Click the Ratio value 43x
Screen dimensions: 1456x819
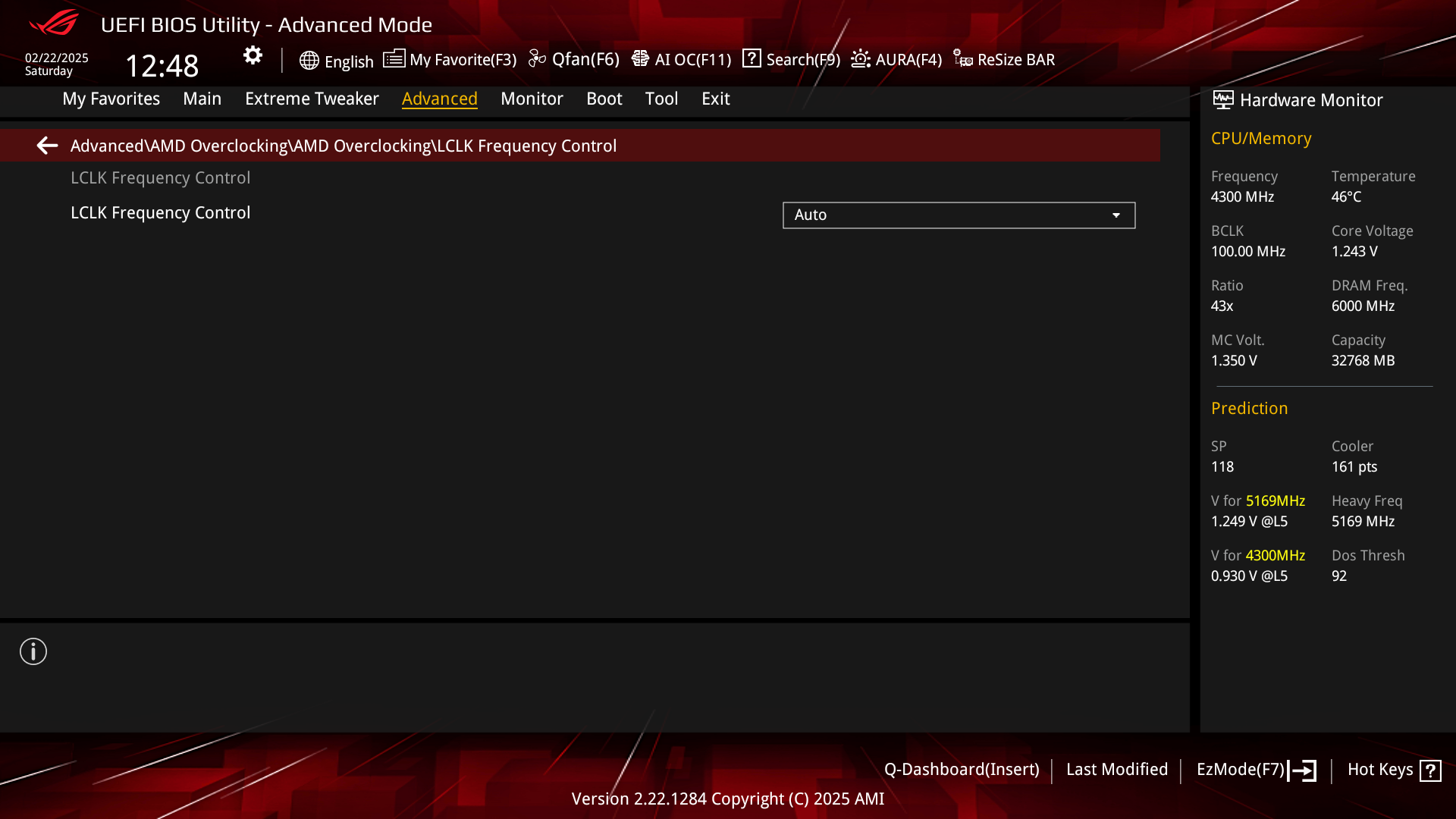coord(1222,306)
